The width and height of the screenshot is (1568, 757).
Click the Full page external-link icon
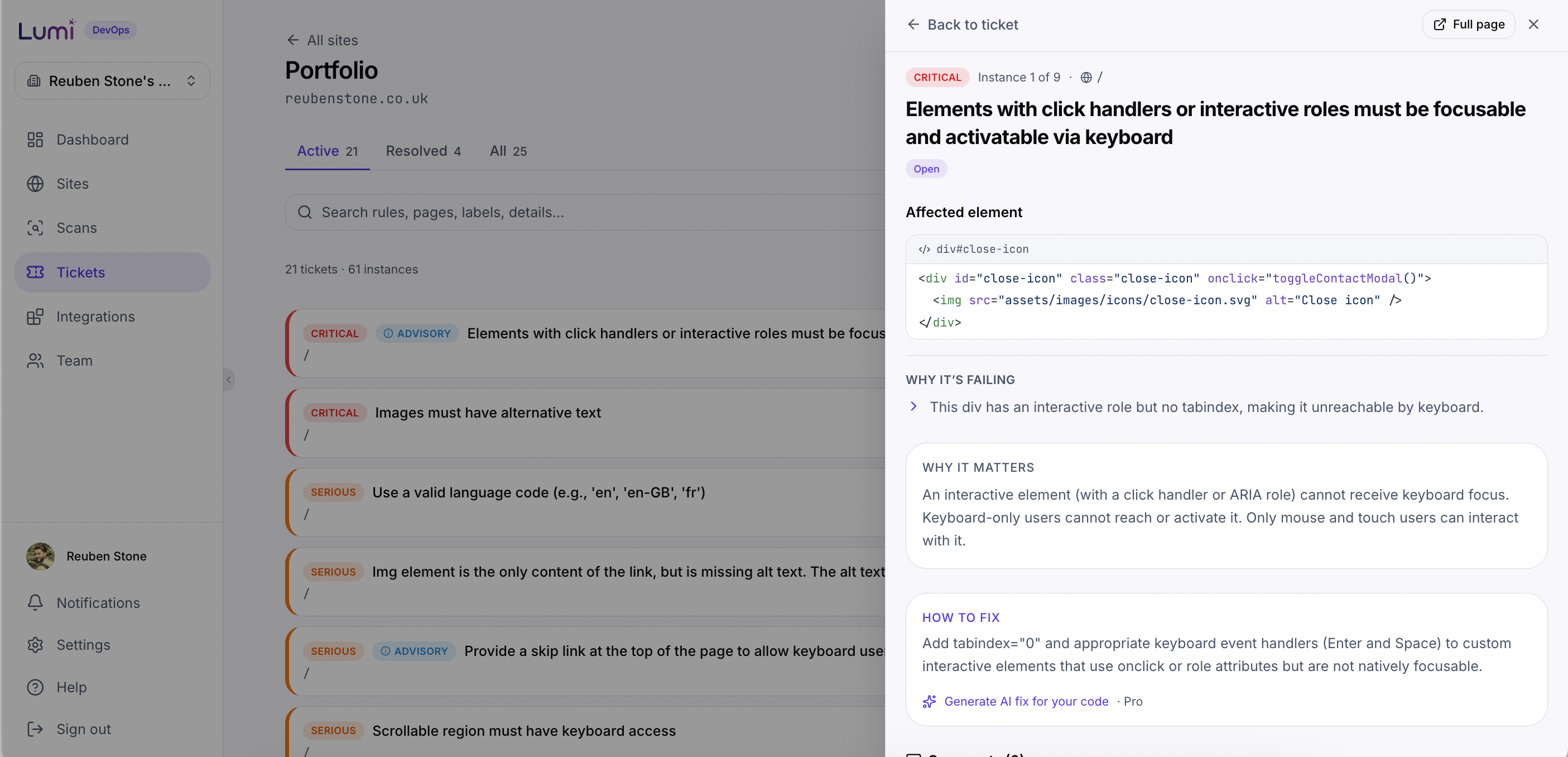pyautogui.click(x=1440, y=25)
